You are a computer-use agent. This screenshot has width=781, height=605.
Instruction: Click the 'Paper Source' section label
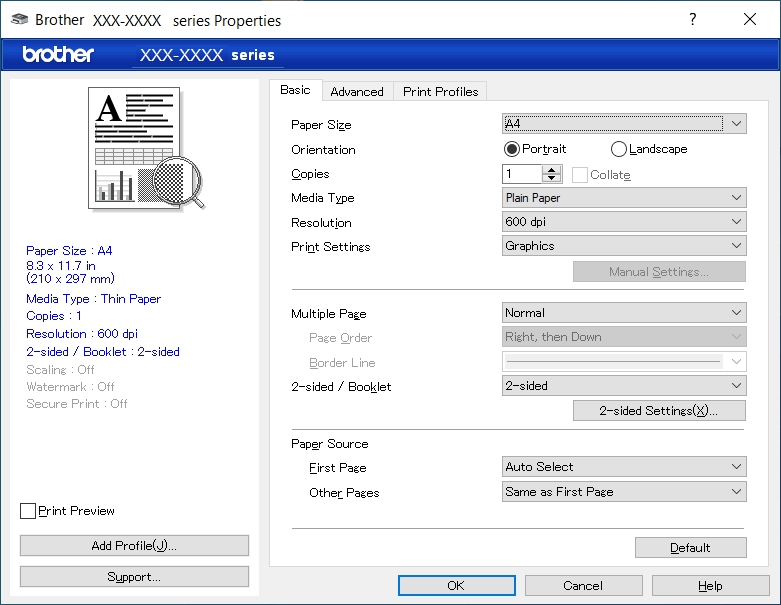(330, 444)
